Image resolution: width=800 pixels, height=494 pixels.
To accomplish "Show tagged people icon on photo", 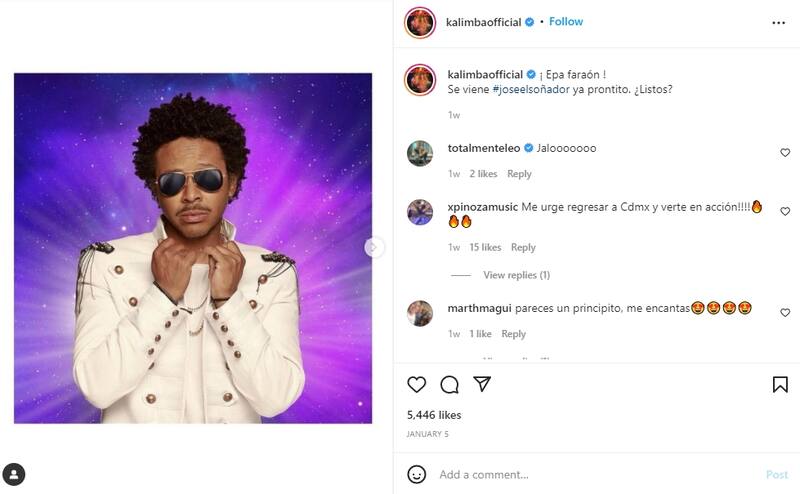I will [14, 474].
